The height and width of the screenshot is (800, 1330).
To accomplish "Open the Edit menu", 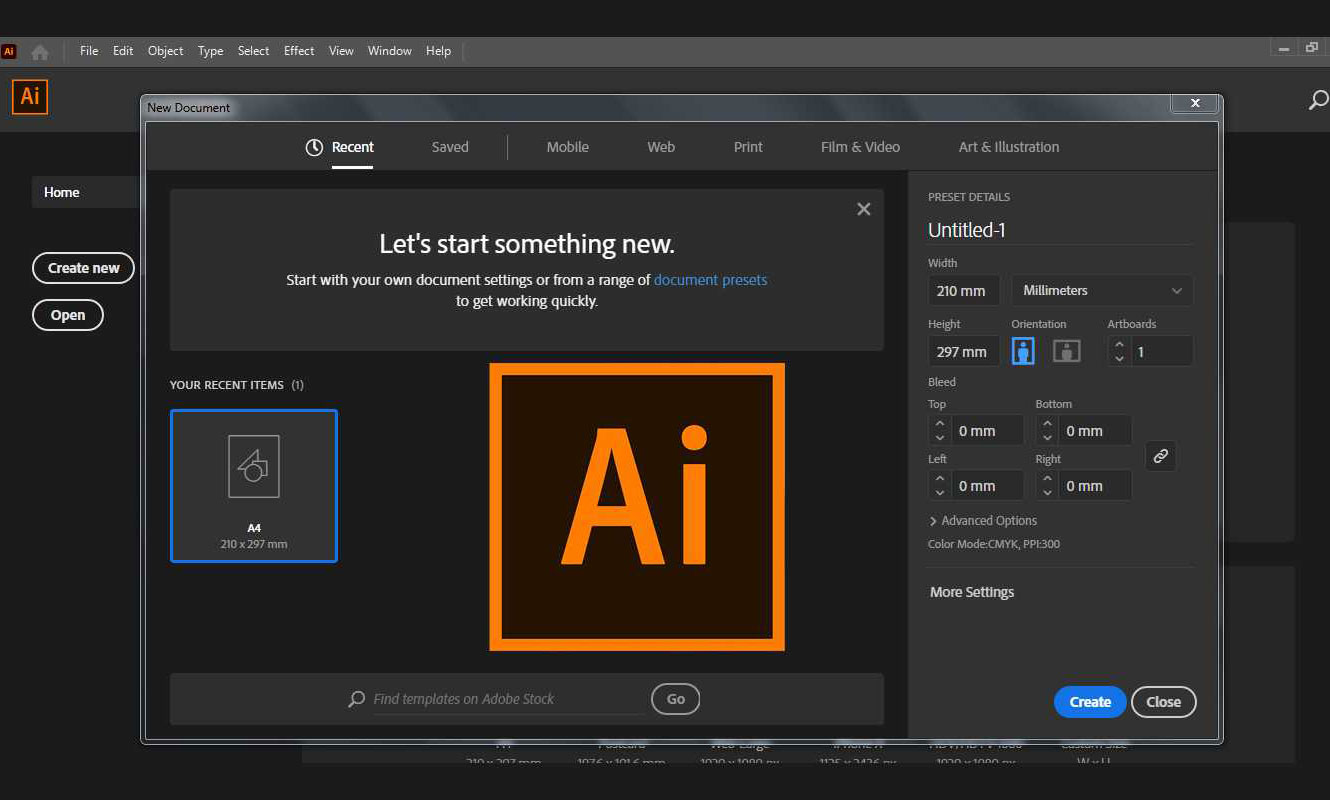I will [x=123, y=51].
